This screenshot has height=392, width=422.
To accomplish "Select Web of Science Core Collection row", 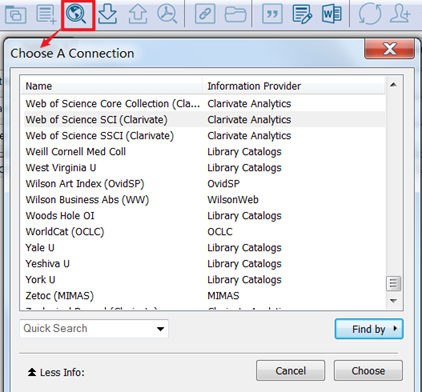I will point(204,104).
